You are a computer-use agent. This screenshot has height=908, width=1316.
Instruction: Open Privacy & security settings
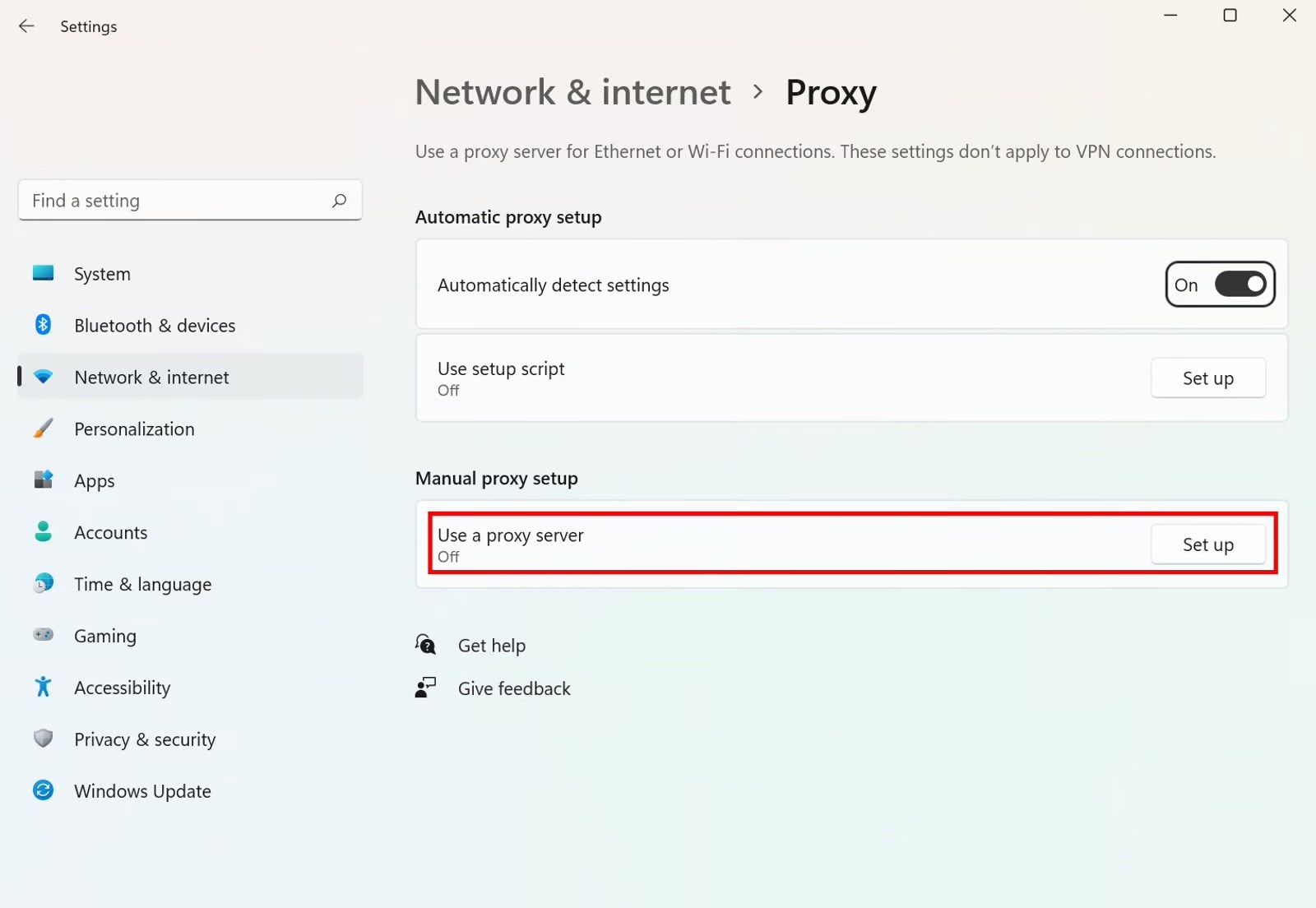point(145,739)
